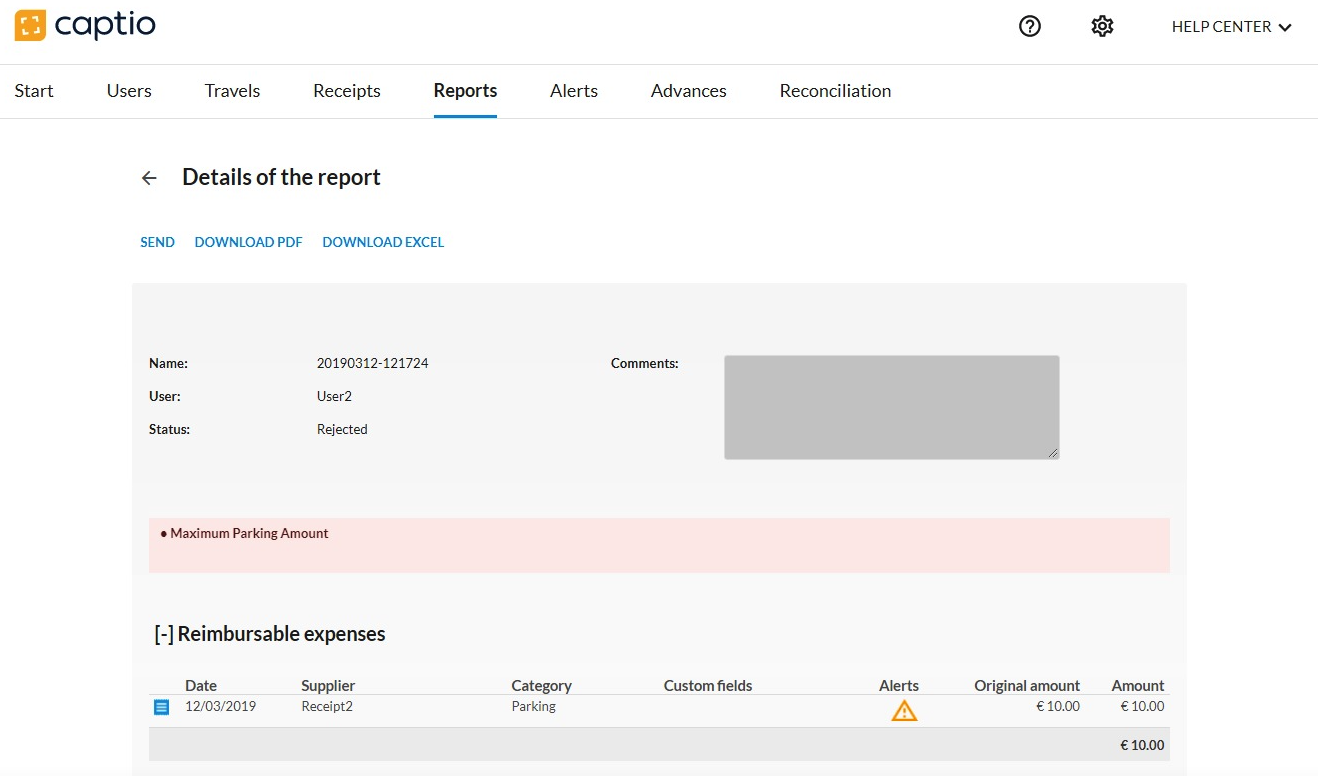Open settings gear icon
This screenshot has height=776, width=1318.
pos(1102,27)
